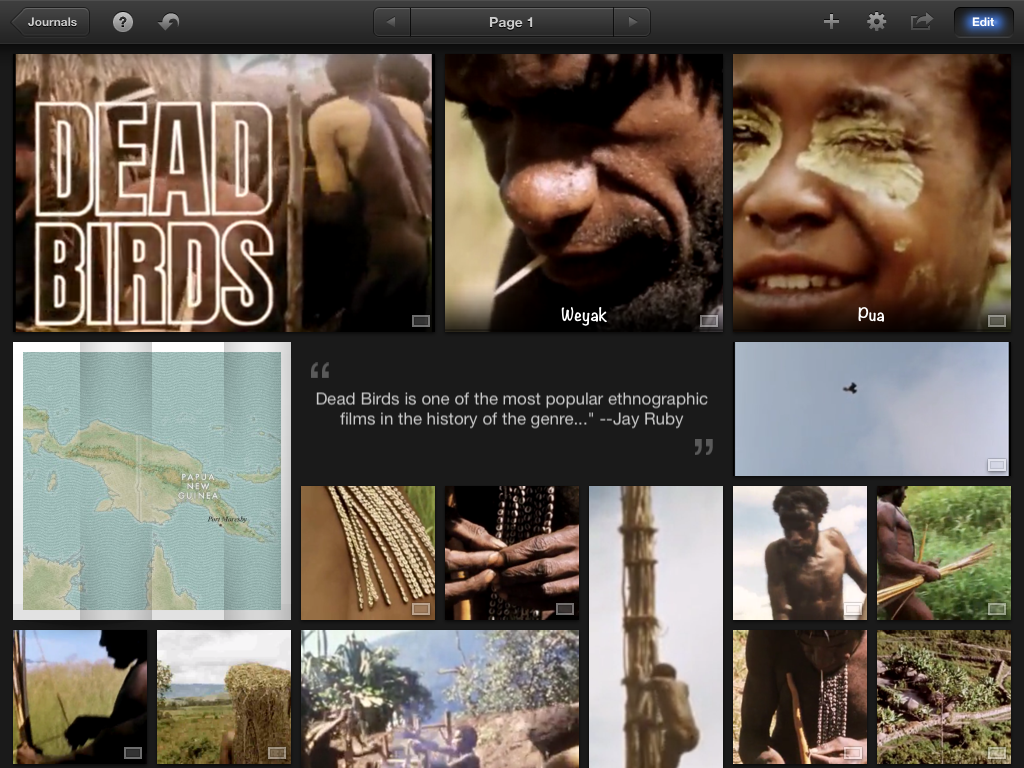Tap the plus icon to add content
Screen dimensions: 1024x768
tap(831, 22)
